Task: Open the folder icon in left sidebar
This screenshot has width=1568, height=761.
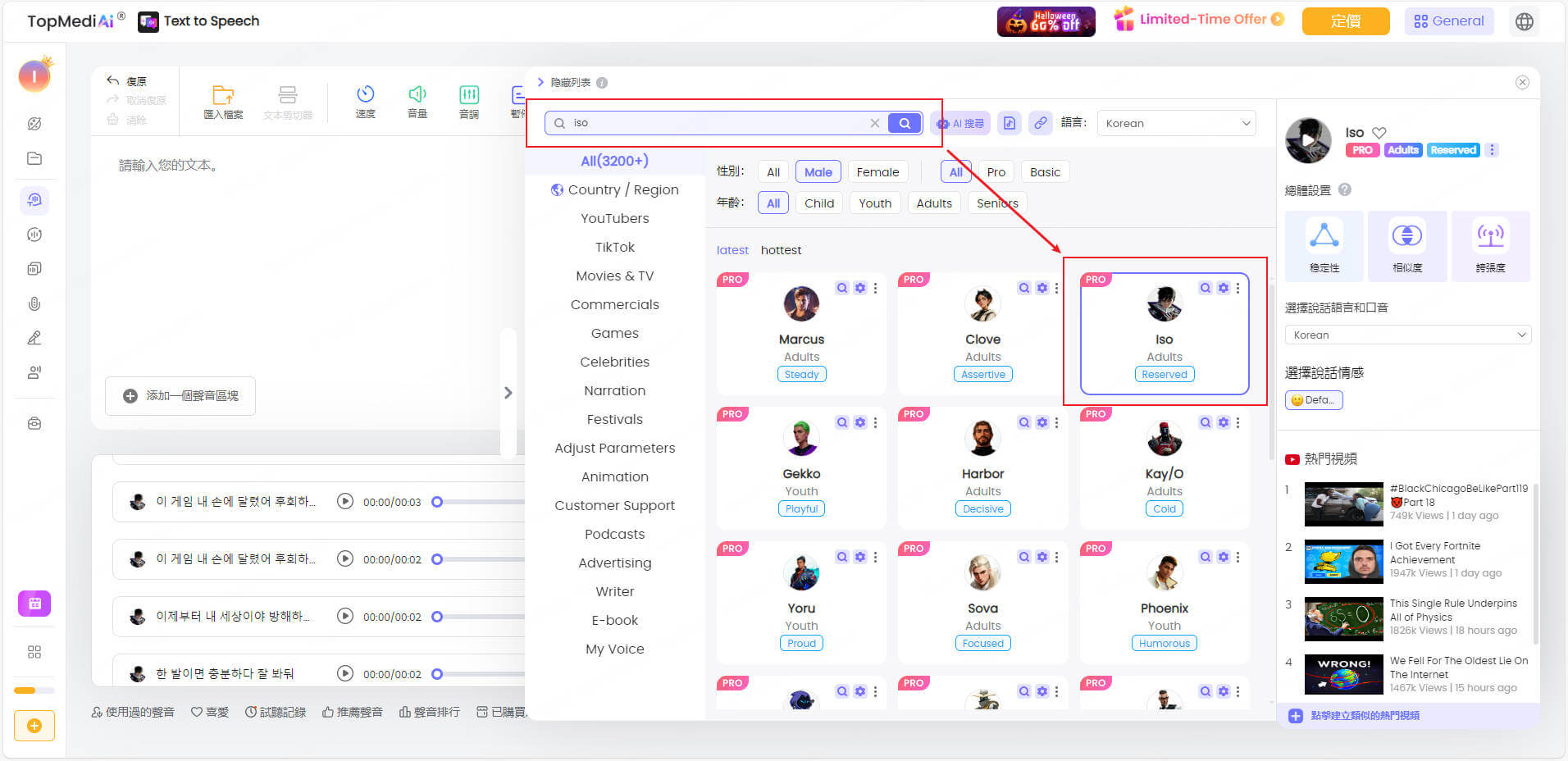Action: pyautogui.click(x=34, y=158)
